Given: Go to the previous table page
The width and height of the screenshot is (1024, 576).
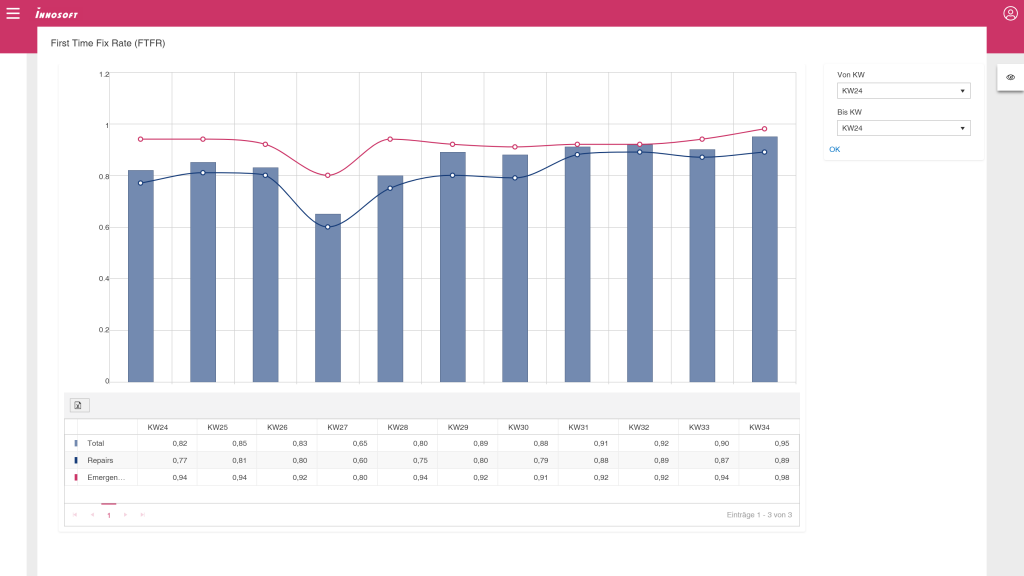Looking at the screenshot, I should 92,515.
